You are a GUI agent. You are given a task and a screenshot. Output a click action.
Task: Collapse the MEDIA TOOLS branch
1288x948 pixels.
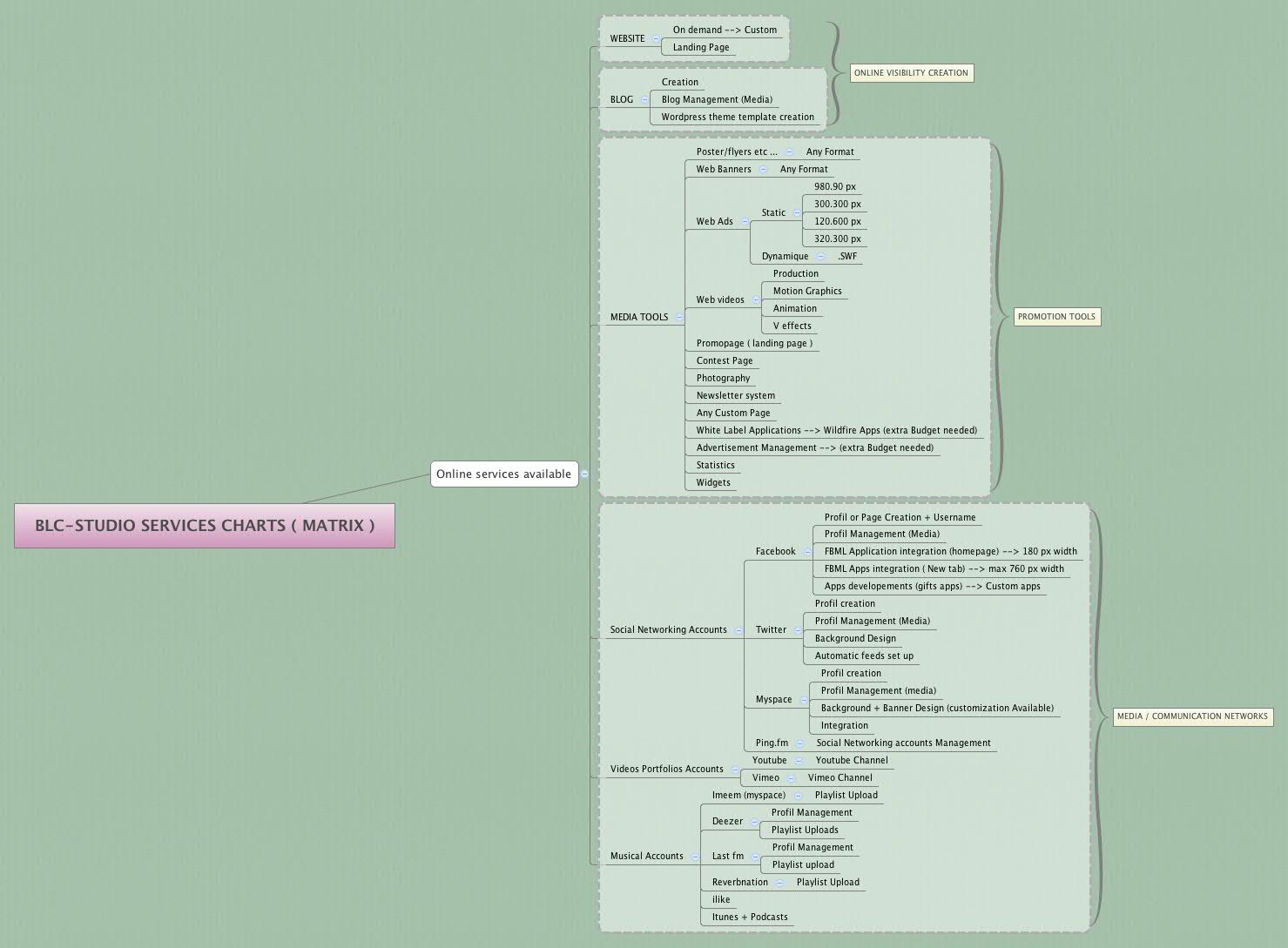pos(679,317)
